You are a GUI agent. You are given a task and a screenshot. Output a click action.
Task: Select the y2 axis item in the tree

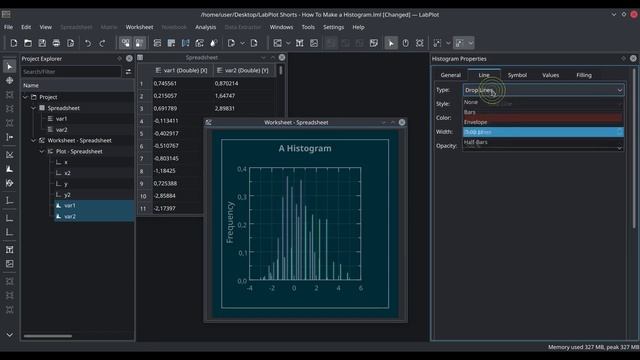(x=67, y=195)
